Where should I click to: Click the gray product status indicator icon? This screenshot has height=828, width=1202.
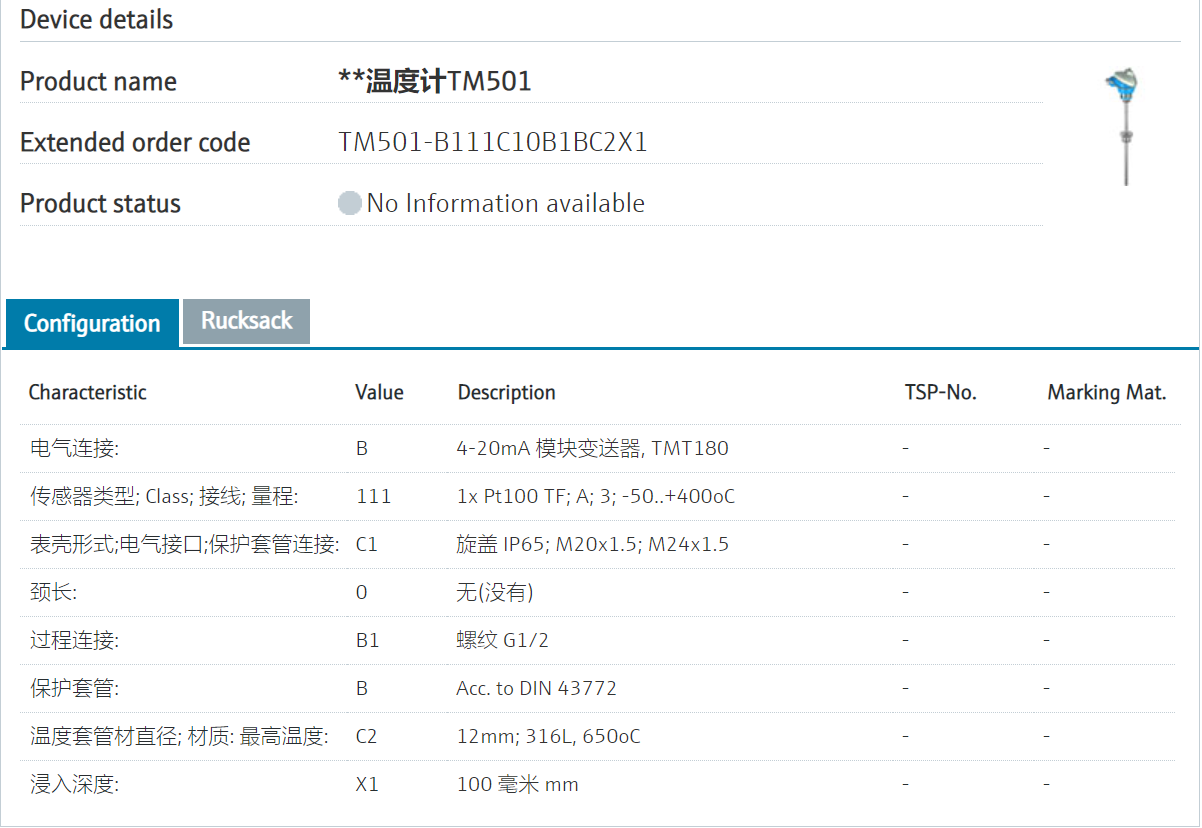coord(349,204)
